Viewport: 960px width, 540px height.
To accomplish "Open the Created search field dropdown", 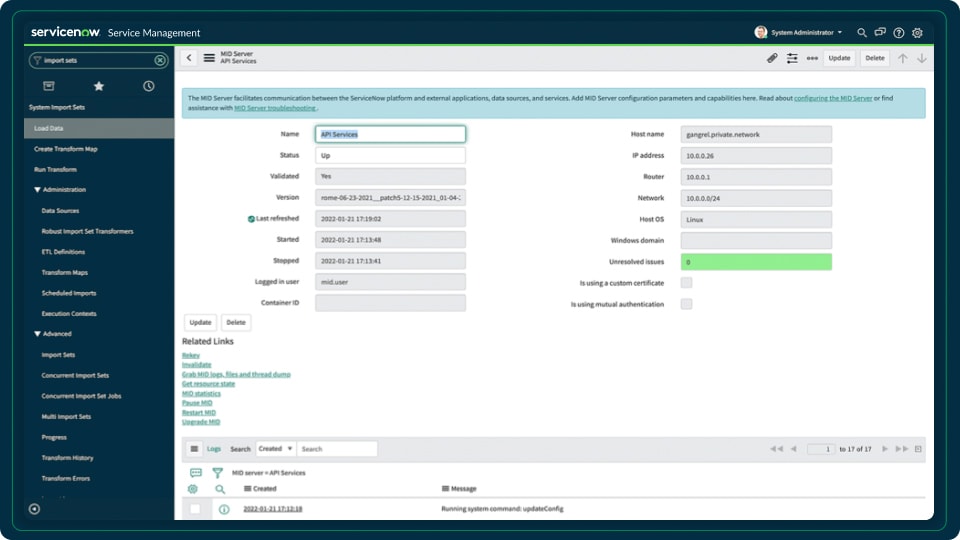I will 276,449.
